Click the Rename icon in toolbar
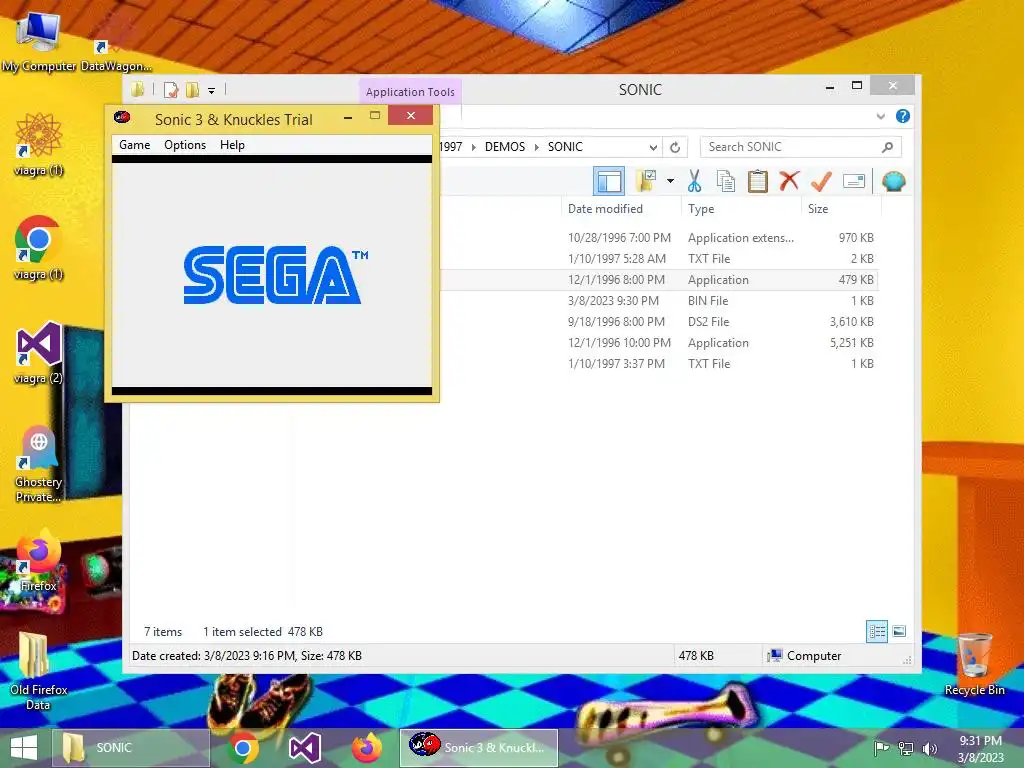 [x=854, y=181]
